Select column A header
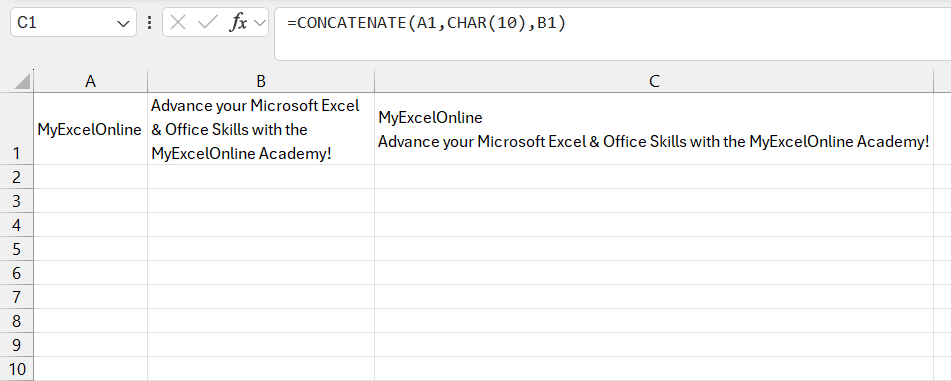The height and width of the screenshot is (381, 951). tap(90, 81)
